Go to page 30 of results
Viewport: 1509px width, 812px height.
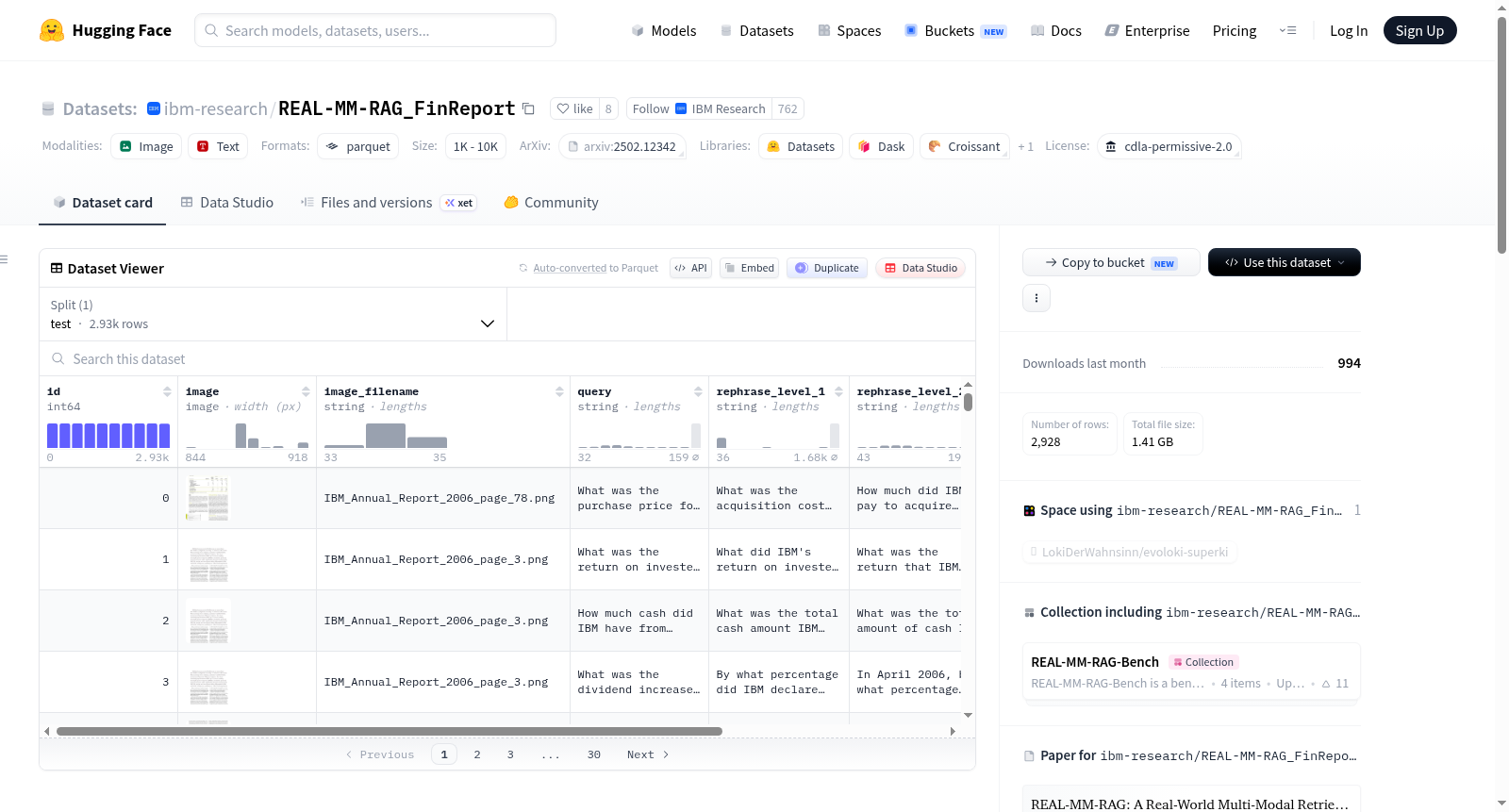point(594,754)
